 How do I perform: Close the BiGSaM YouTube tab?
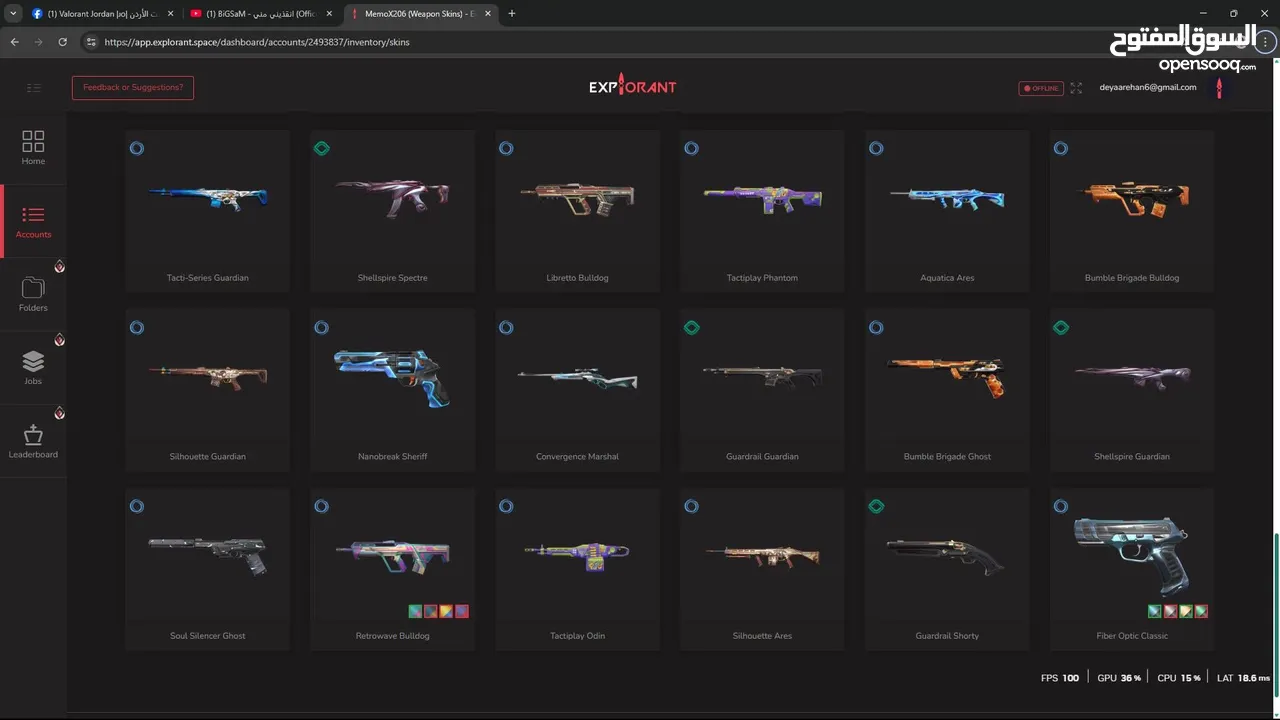(x=328, y=14)
